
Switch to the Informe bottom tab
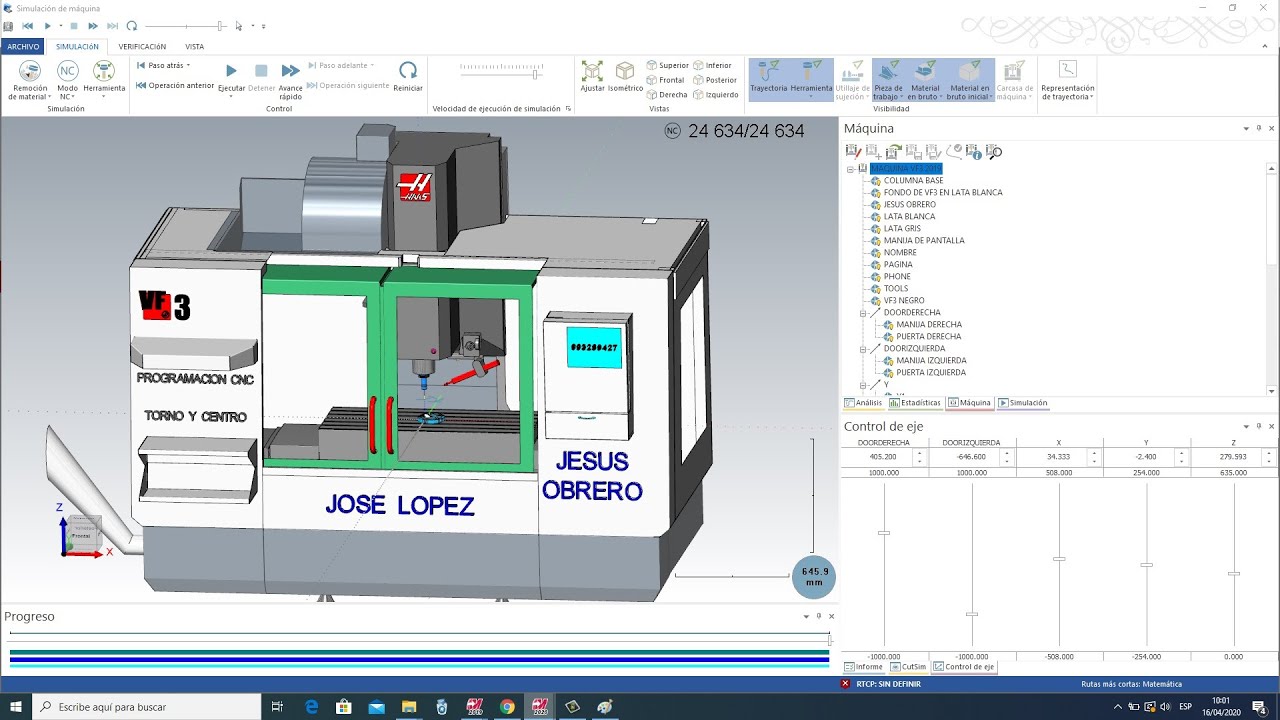[x=864, y=667]
